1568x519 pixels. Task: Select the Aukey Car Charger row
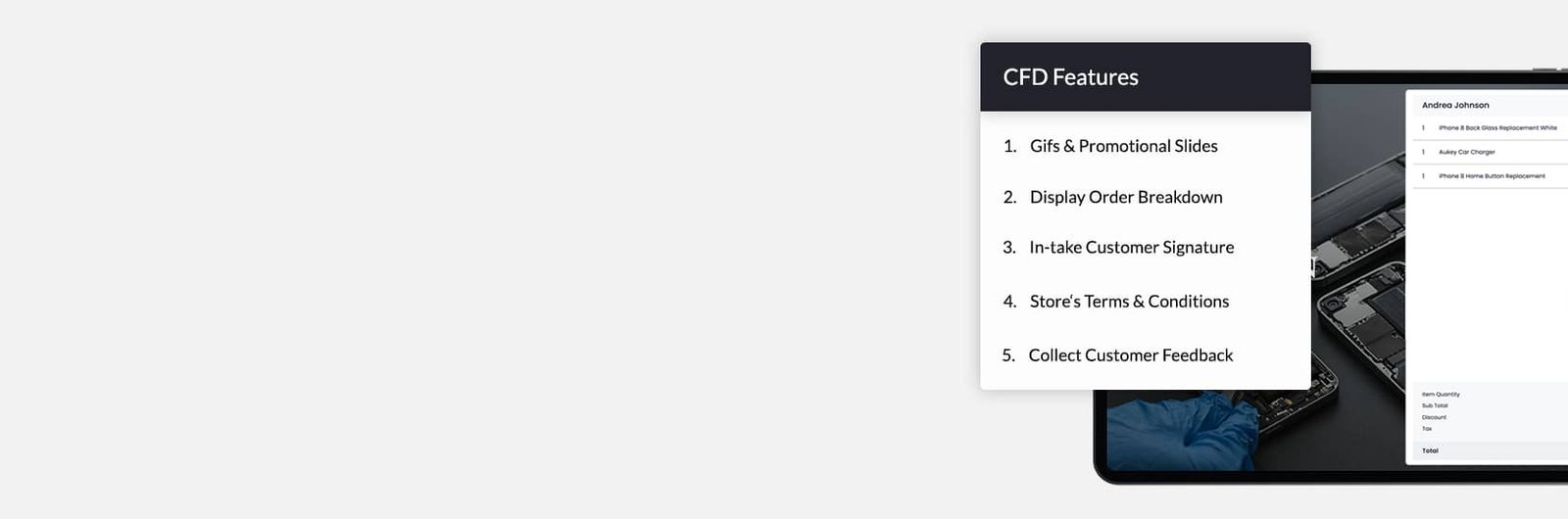tap(1490, 152)
